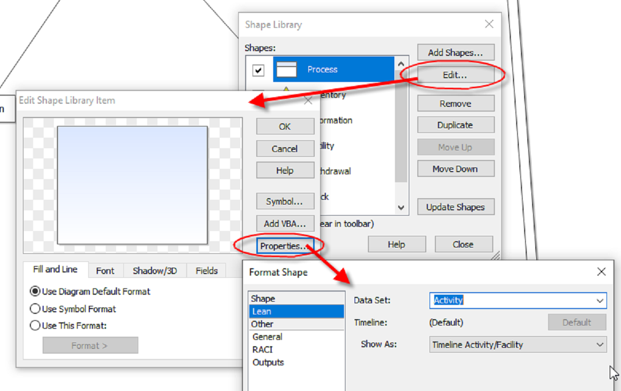Viewport: 621px width, 391px height.
Task: Select RACI in Format Shape list
Action: pos(263,350)
